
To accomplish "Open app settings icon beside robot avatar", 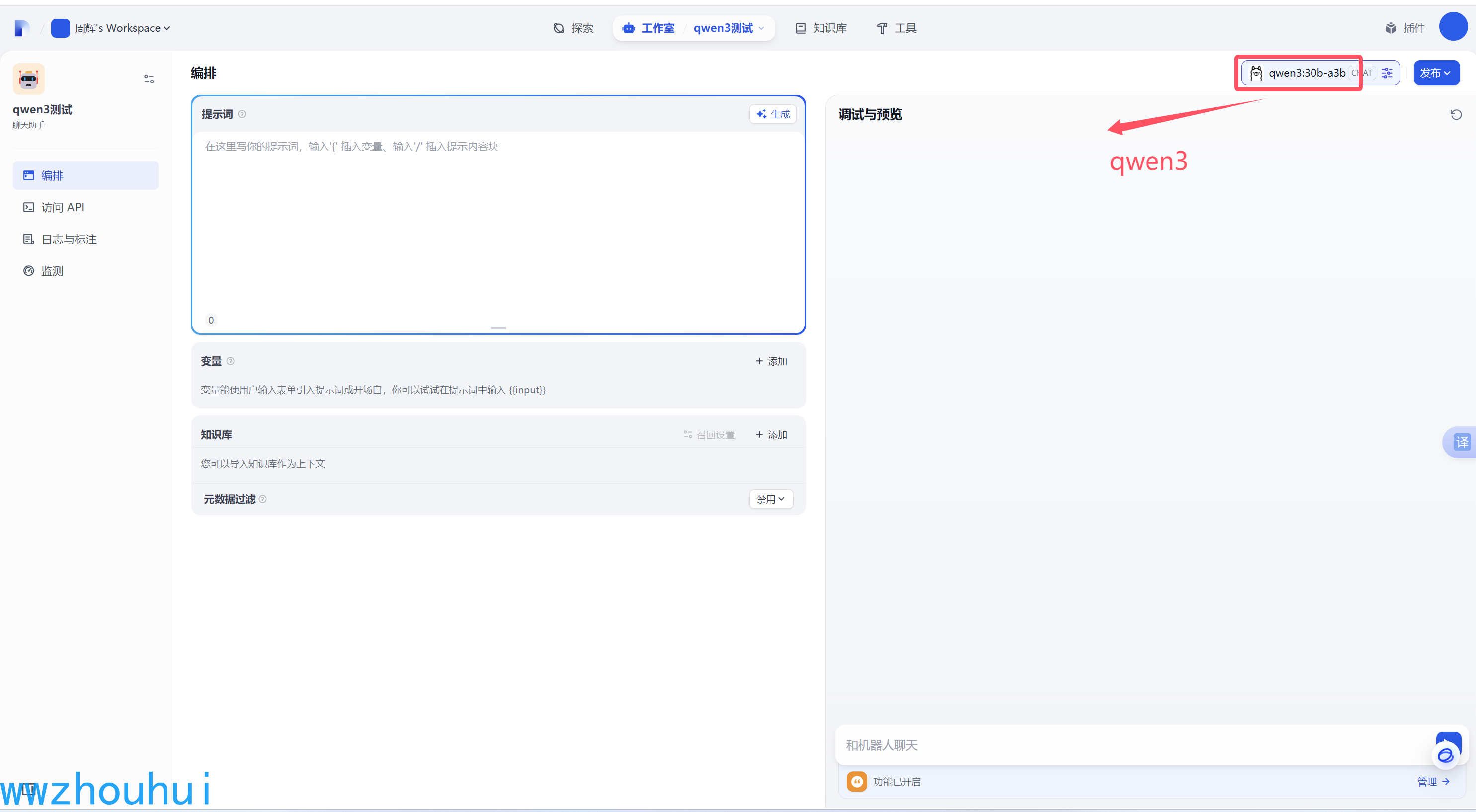I will point(149,79).
